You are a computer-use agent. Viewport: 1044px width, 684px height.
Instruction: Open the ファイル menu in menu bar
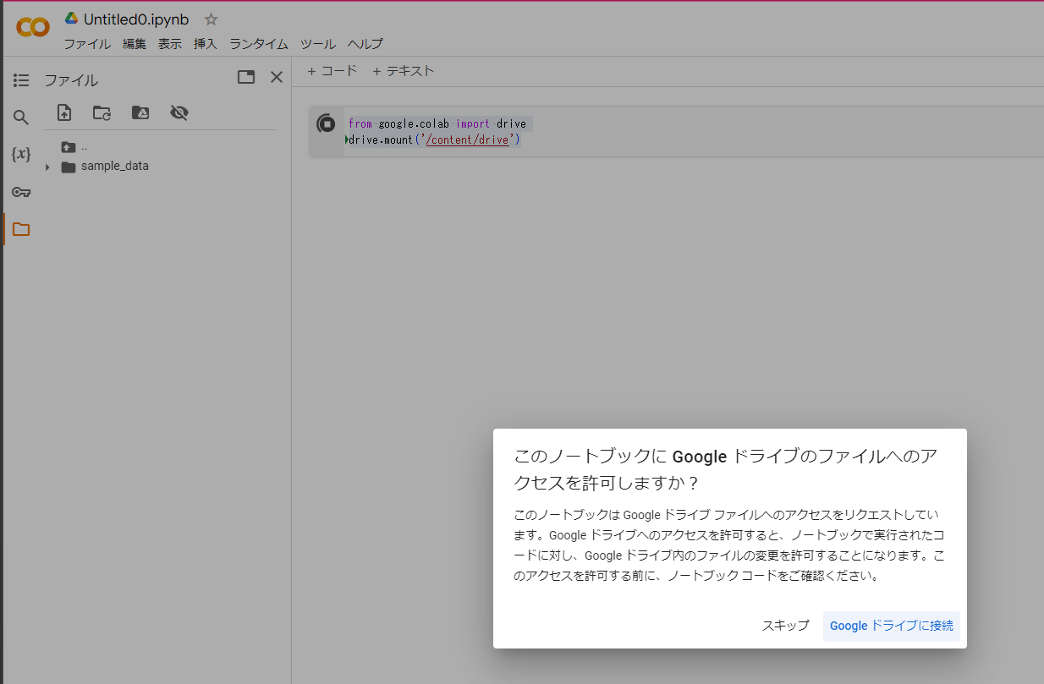click(x=87, y=44)
